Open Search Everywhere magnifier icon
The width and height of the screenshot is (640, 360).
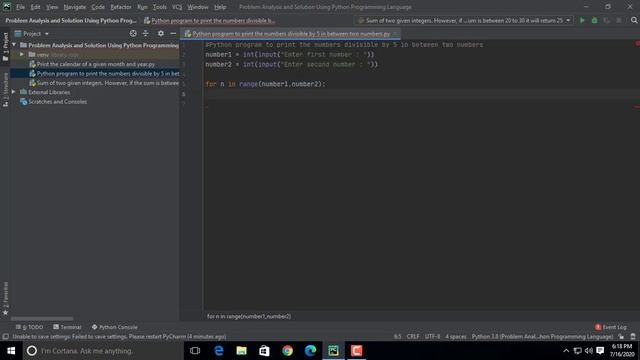click(x=633, y=20)
